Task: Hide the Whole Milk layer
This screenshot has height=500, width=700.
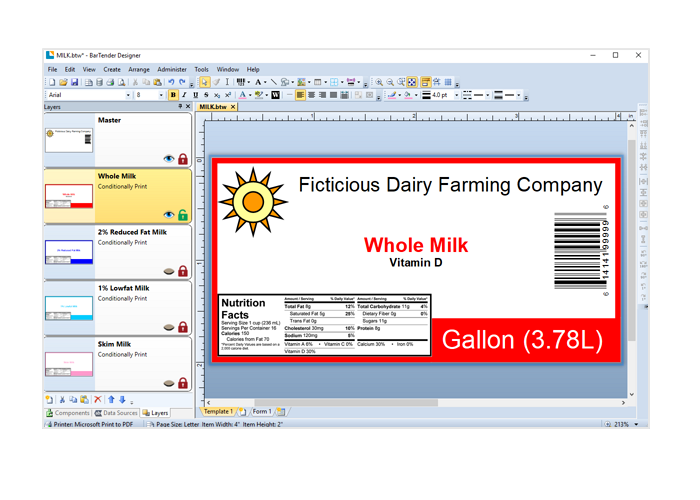Action: point(169,215)
